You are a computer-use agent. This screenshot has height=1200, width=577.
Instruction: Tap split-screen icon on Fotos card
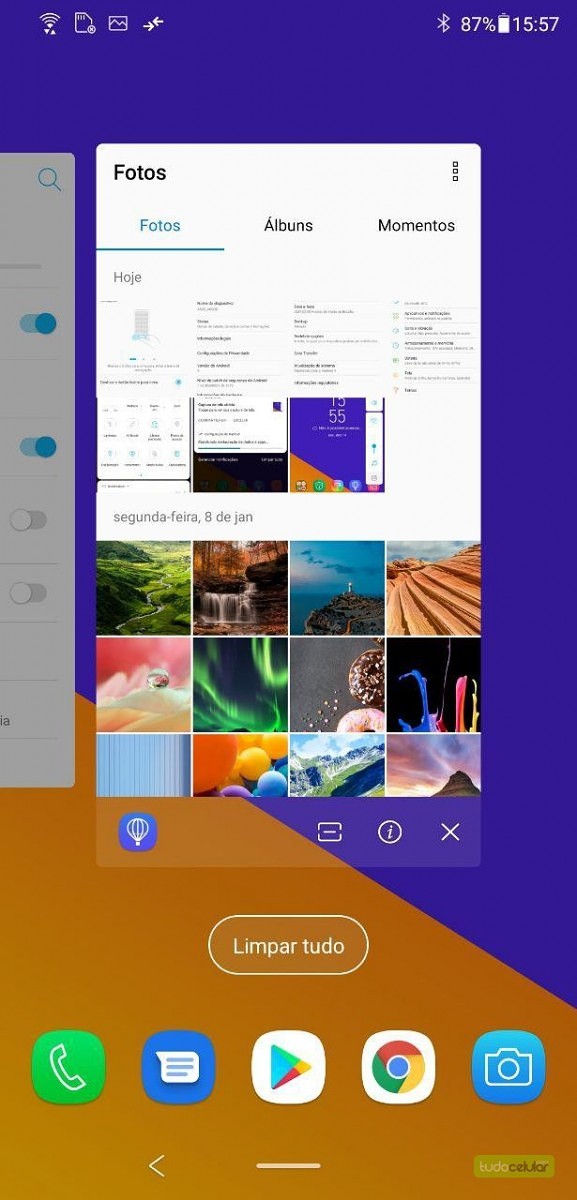click(x=330, y=832)
